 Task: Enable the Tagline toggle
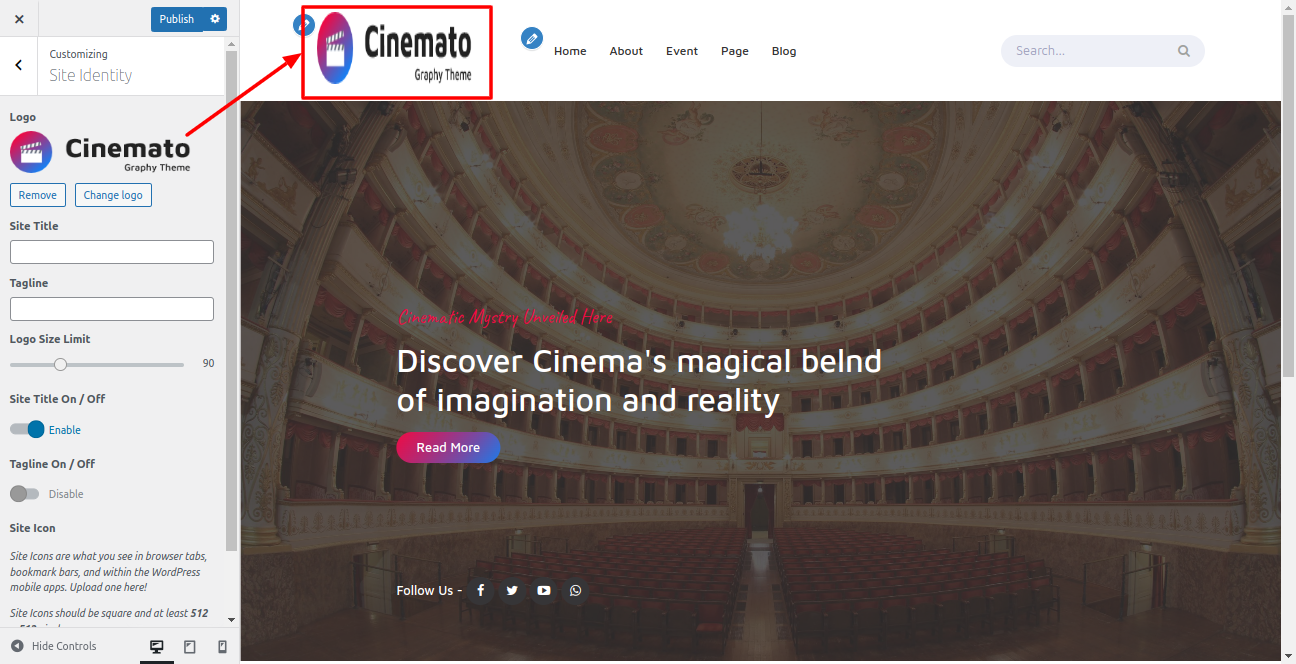[x=24, y=494]
